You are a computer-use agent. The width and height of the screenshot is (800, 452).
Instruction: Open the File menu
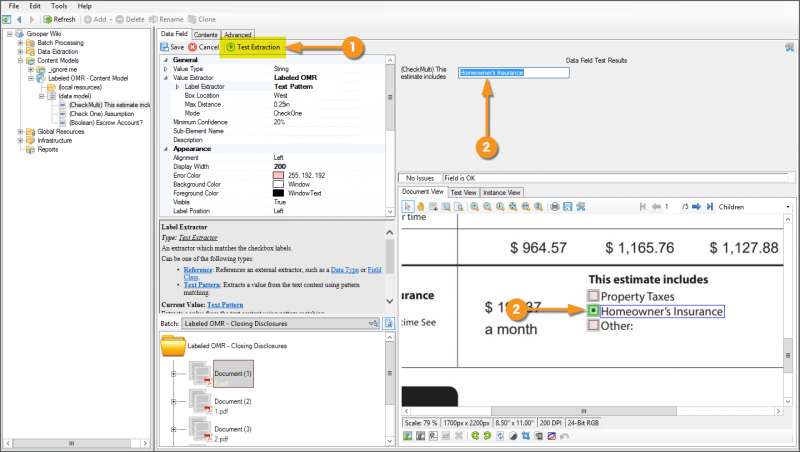click(x=14, y=6)
